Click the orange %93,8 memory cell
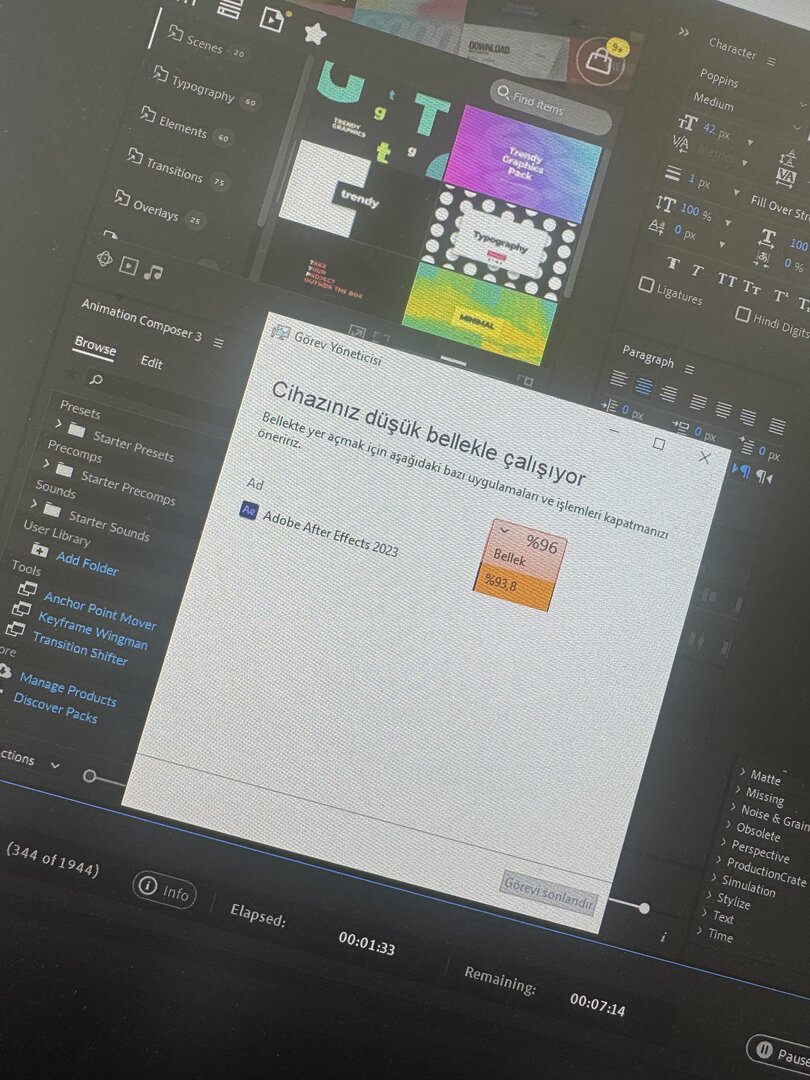Image resolution: width=810 pixels, height=1080 pixels. point(512,585)
